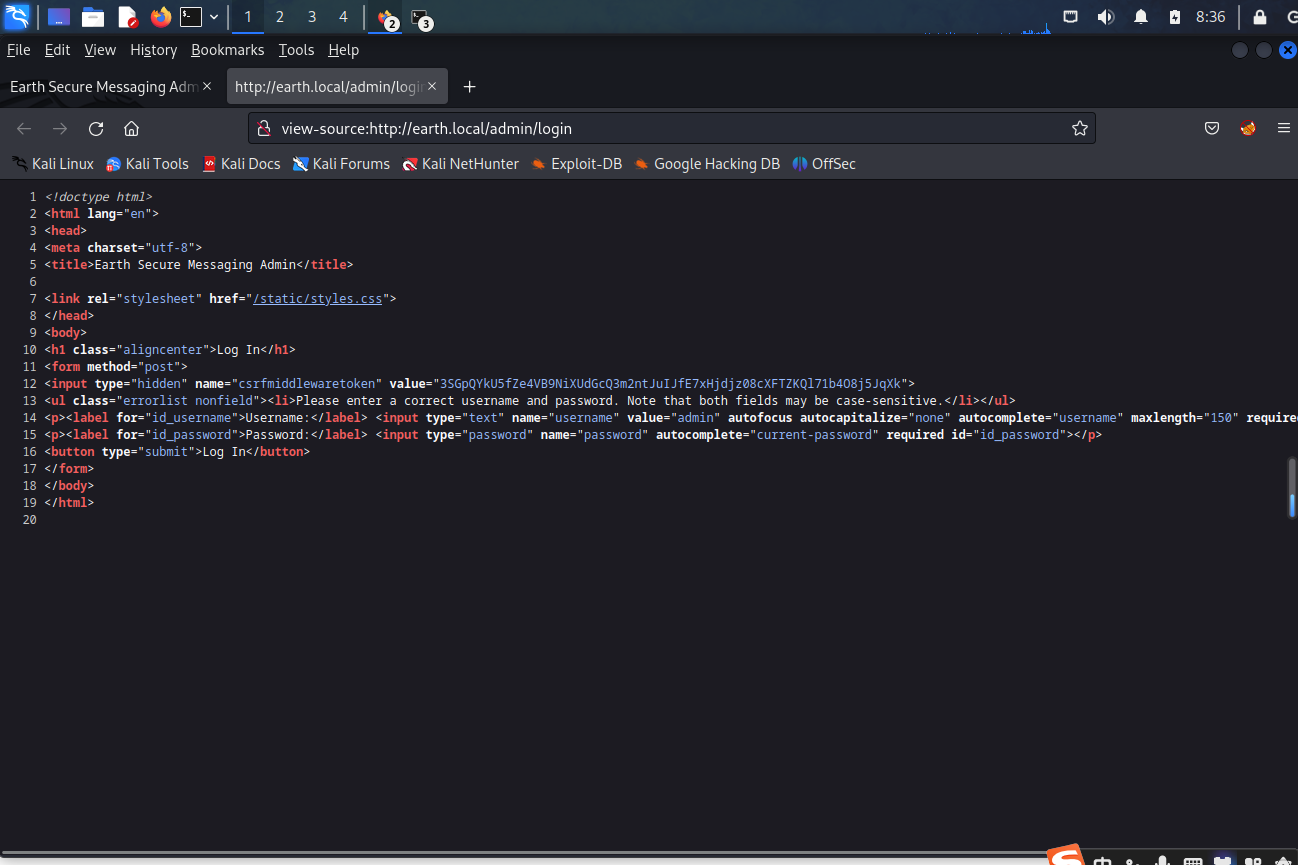Open the Edit menu

[x=58, y=50]
